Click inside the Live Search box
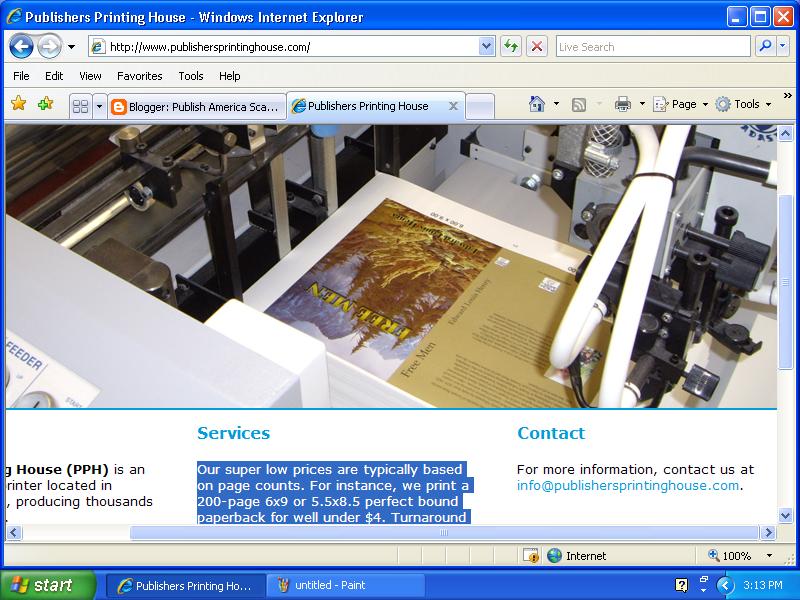The height and width of the screenshot is (600, 800). coord(650,46)
